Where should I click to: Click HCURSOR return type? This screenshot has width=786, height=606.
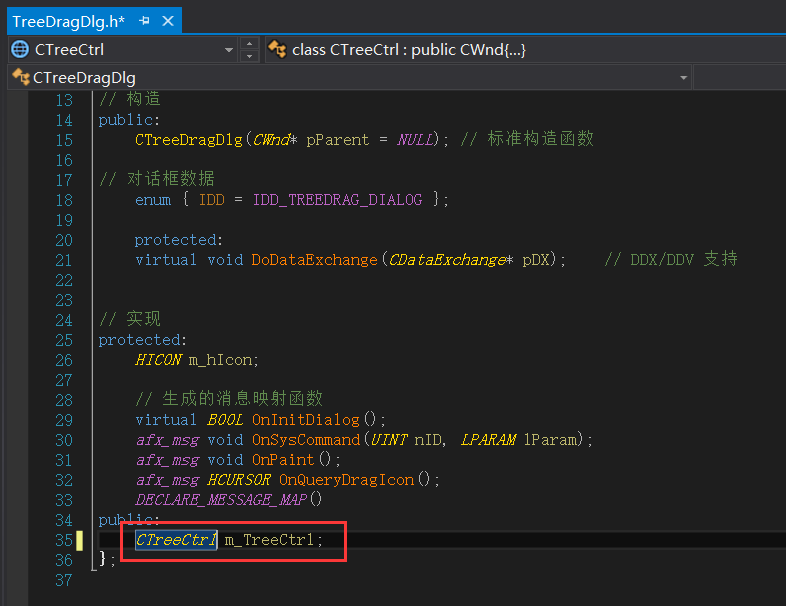[239, 480]
